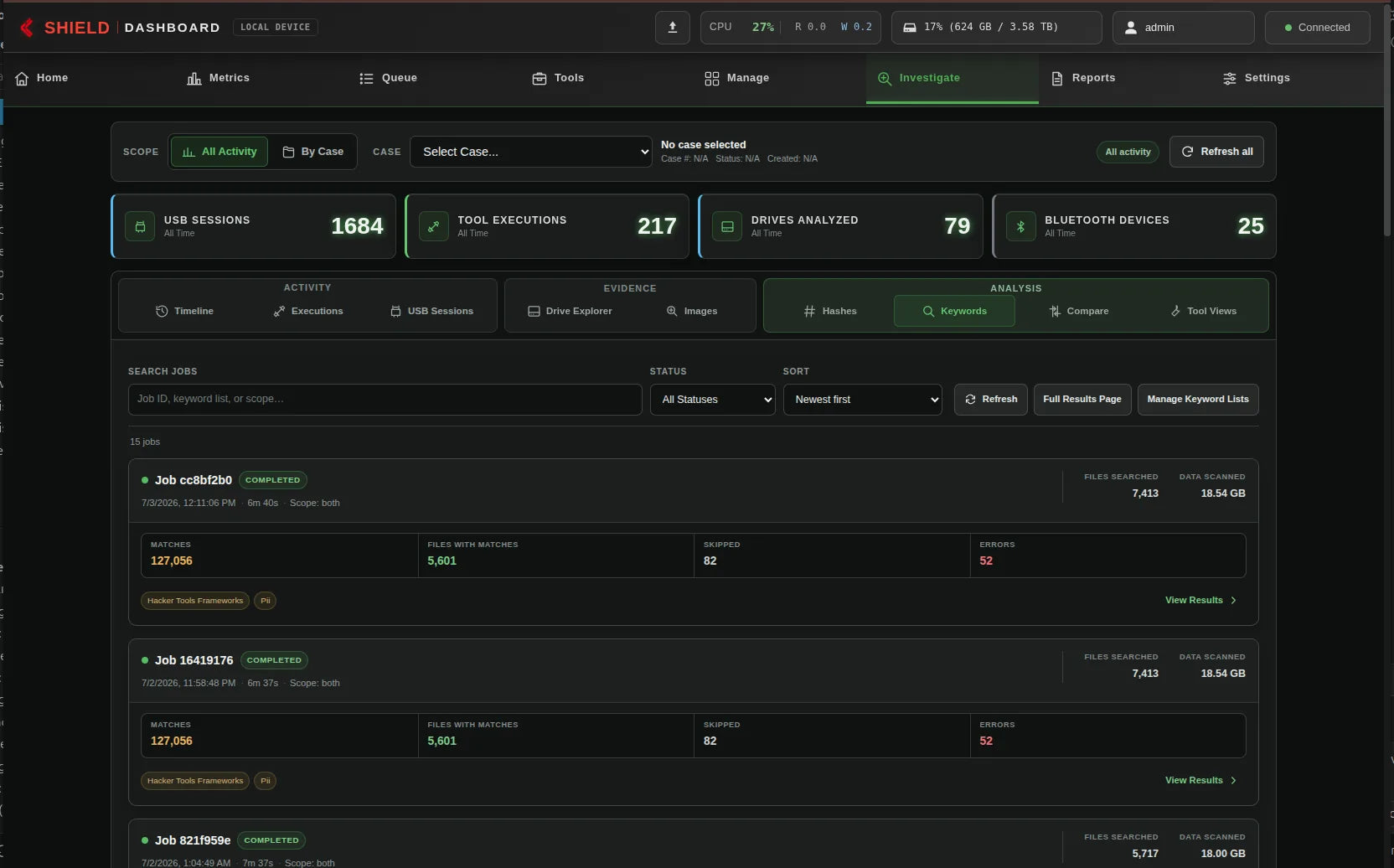
Task: Click the upload arrow icon button
Action: [x=672, y=28]
